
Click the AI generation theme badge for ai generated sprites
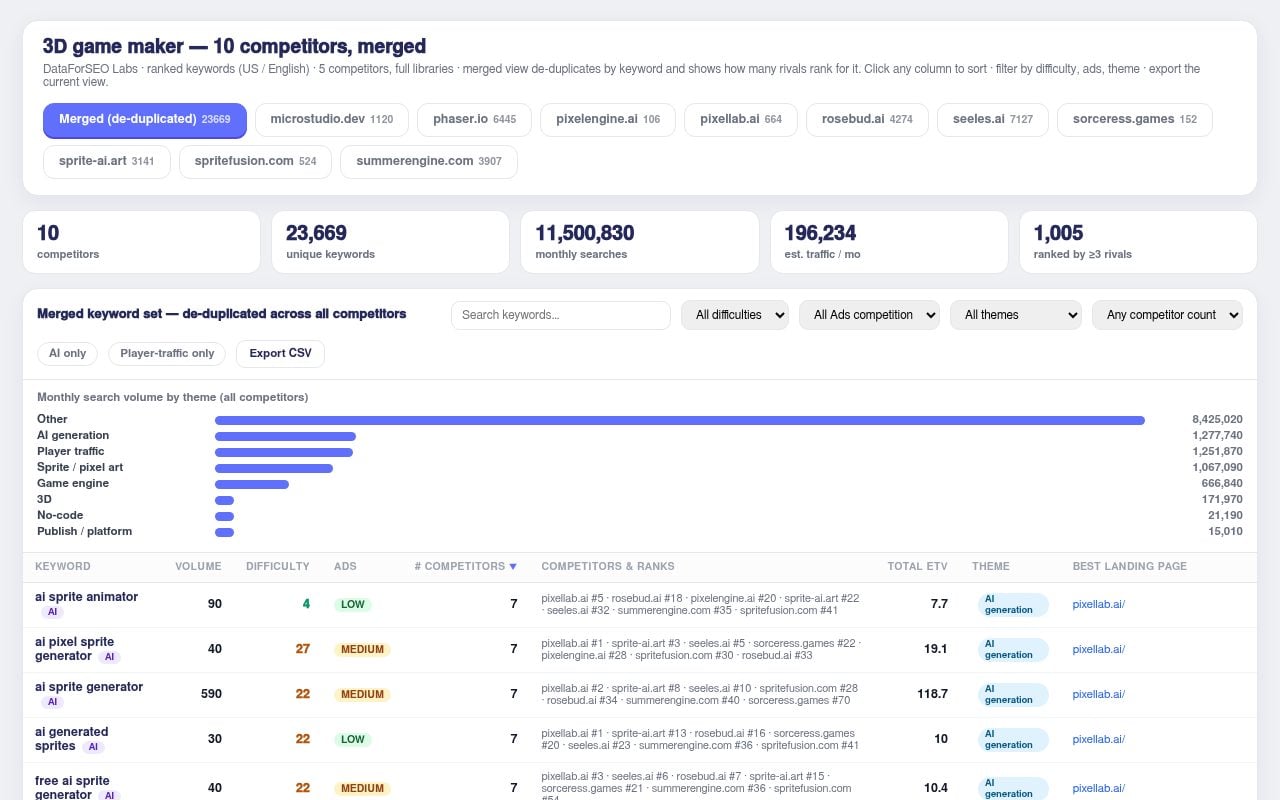(1012, 739)
